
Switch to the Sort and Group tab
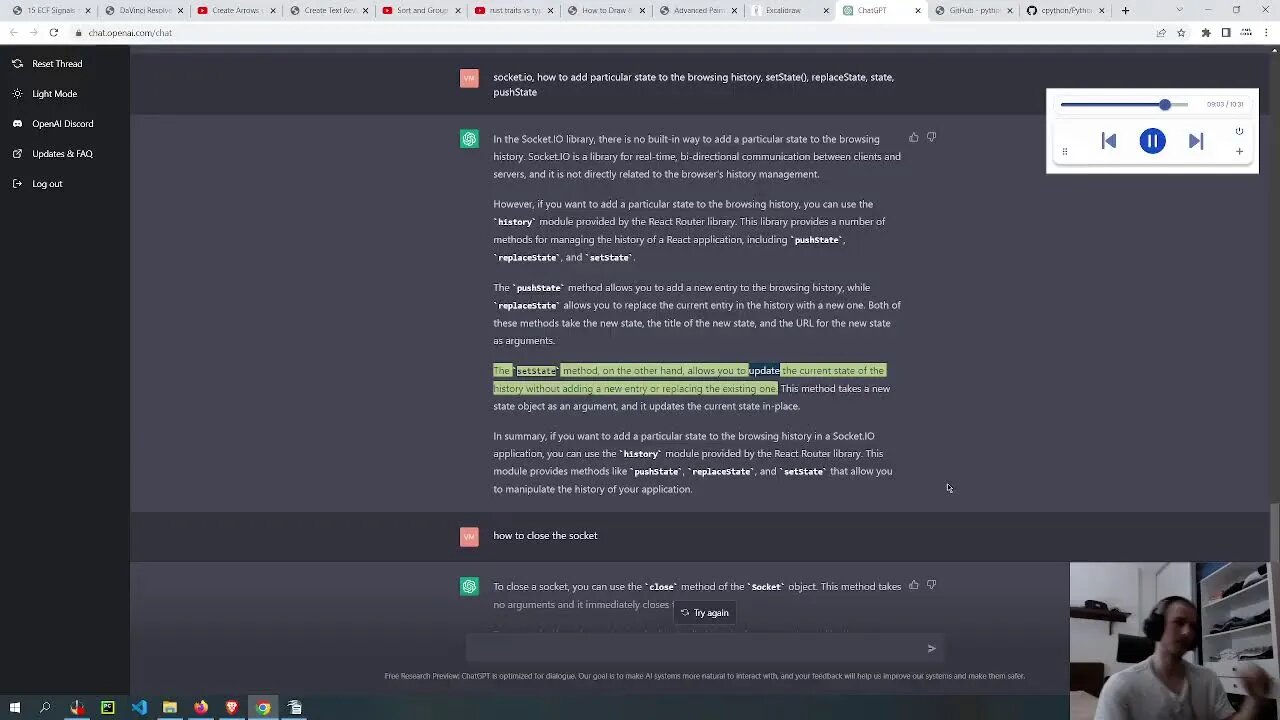(x=420, y=11)
